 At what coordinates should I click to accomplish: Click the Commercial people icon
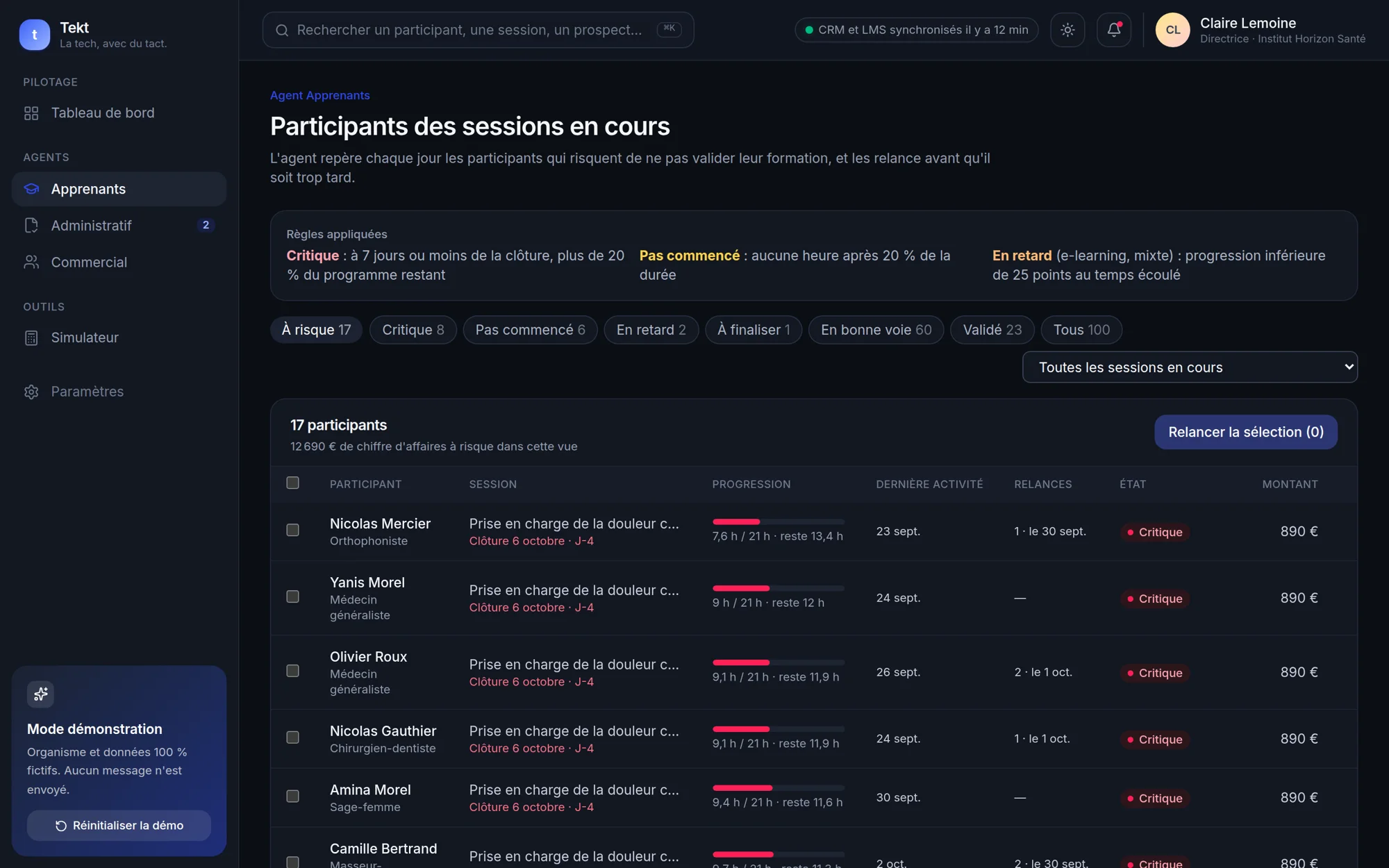(x=31, y=262)
